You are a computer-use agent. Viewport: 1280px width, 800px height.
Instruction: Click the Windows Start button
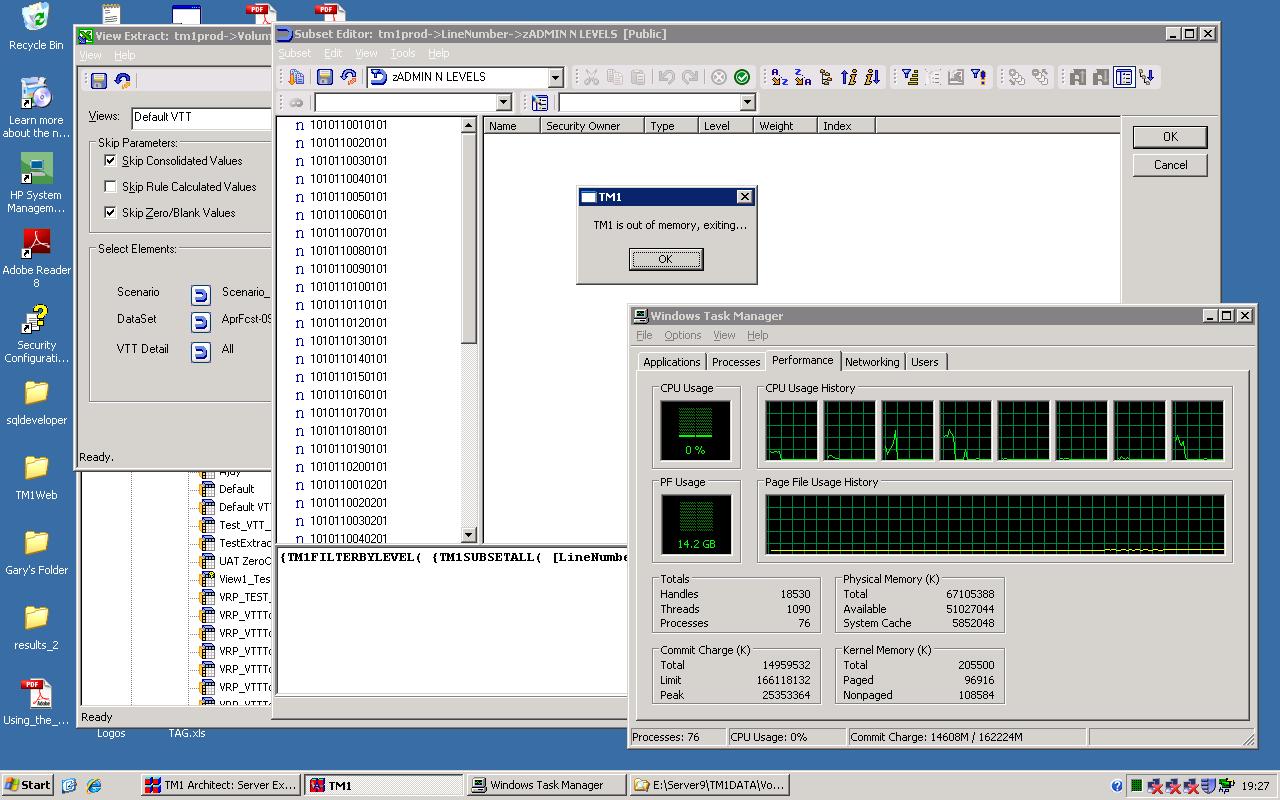click(28, 785)
